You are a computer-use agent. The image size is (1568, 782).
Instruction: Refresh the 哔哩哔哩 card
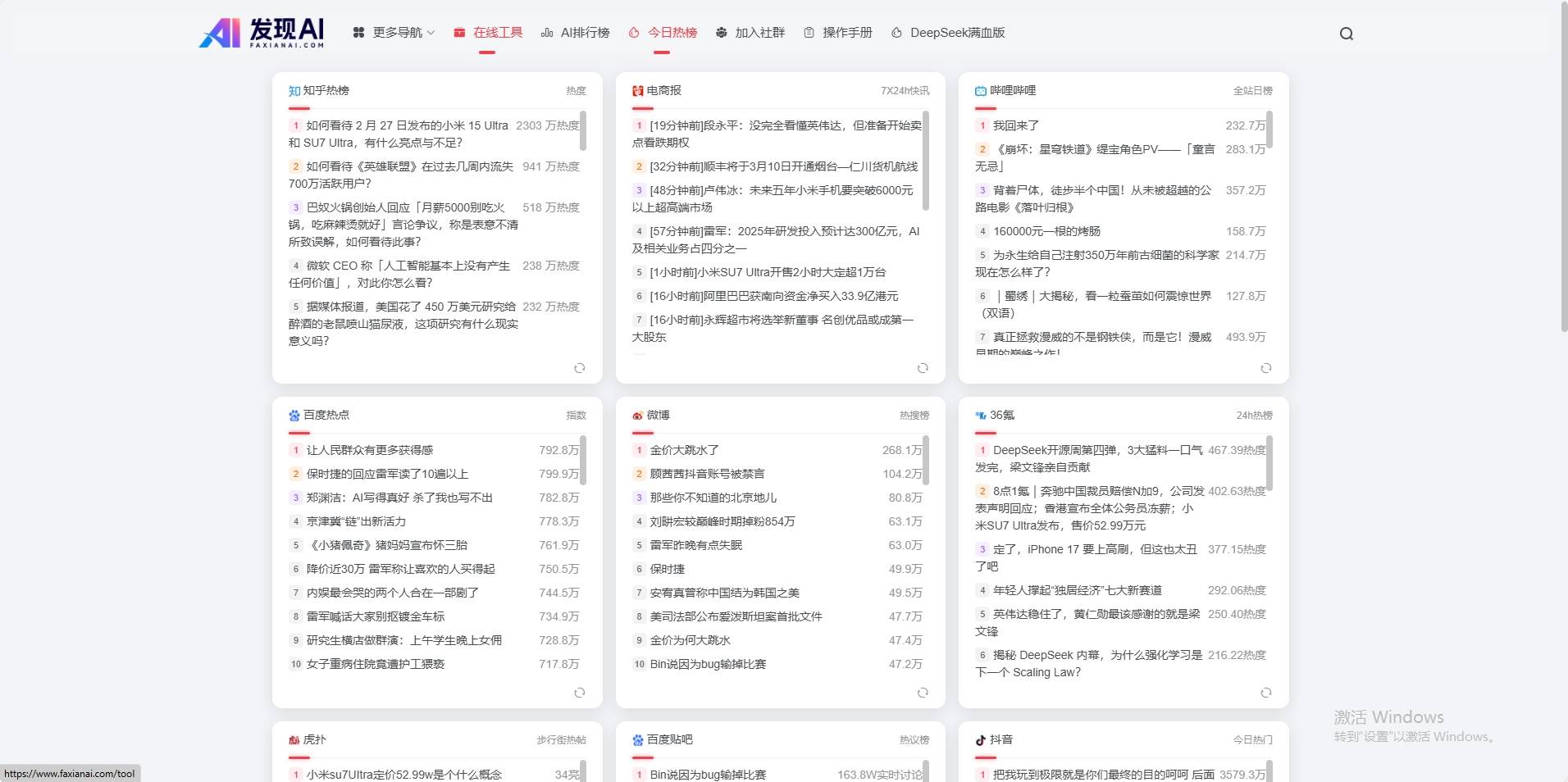coord(1265,368)
